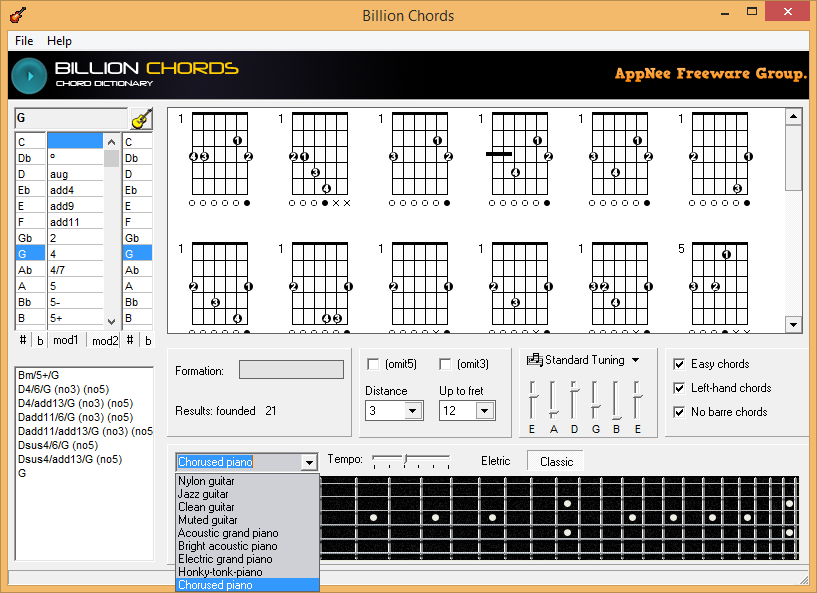Click the sharp button left of mod1

[x=23, y=340]
